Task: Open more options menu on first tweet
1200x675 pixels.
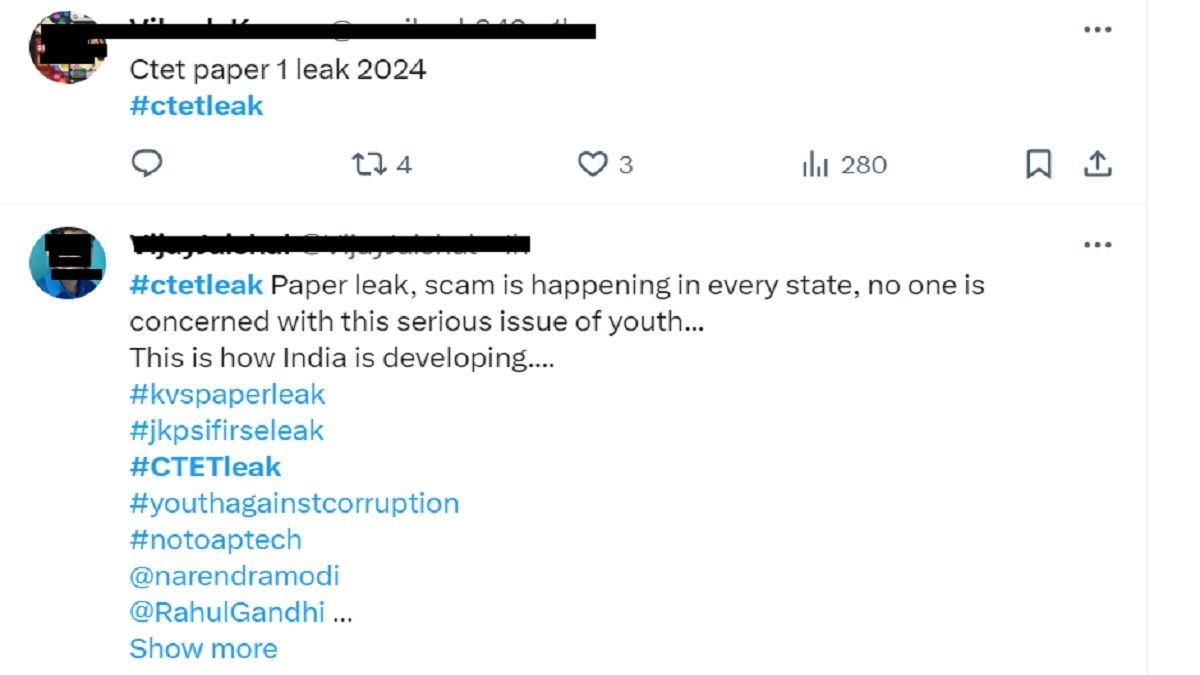Action: (x=1098, y=30)
